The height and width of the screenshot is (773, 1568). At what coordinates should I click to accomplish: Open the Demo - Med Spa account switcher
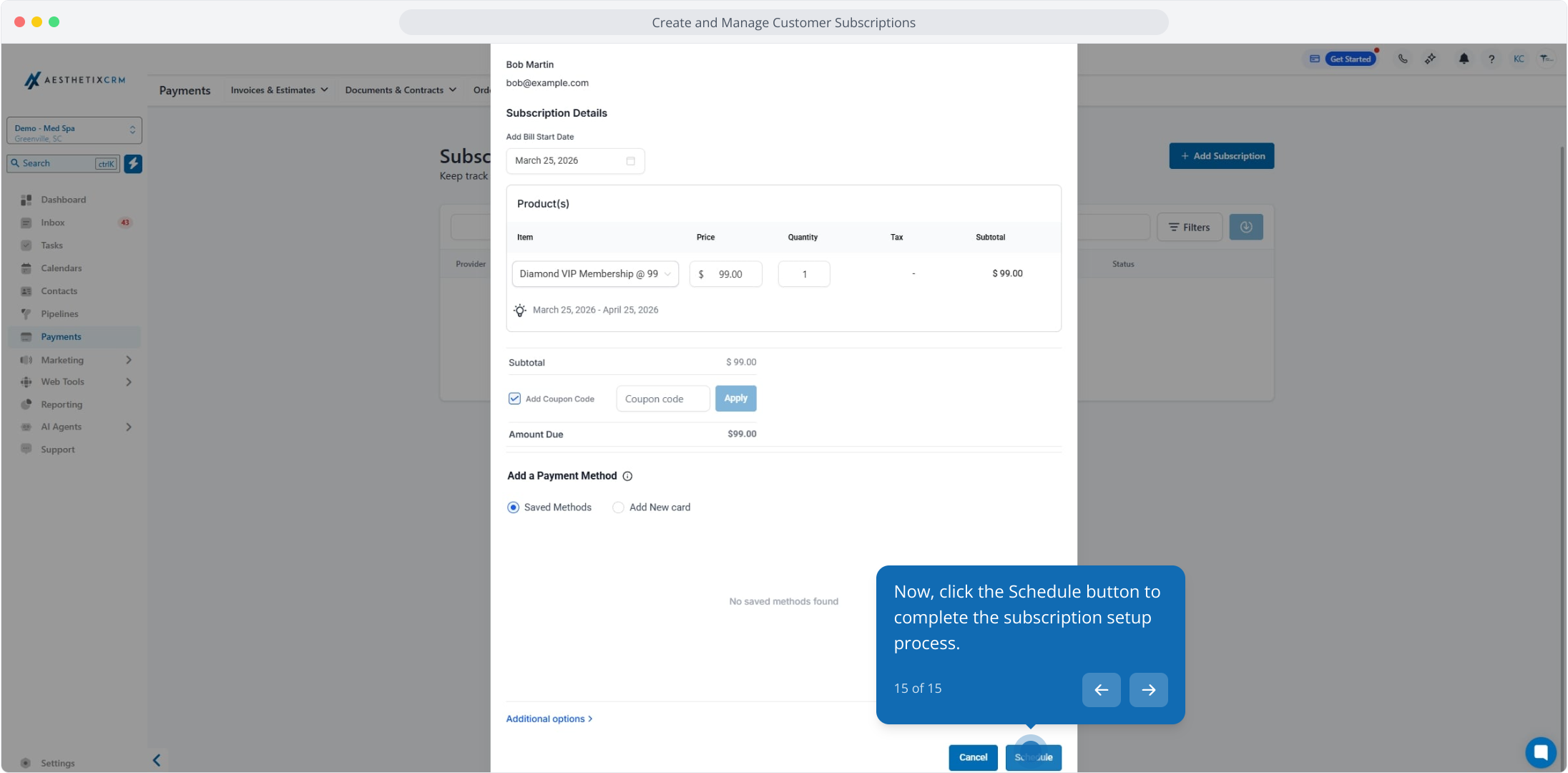(x=74, y=131)
